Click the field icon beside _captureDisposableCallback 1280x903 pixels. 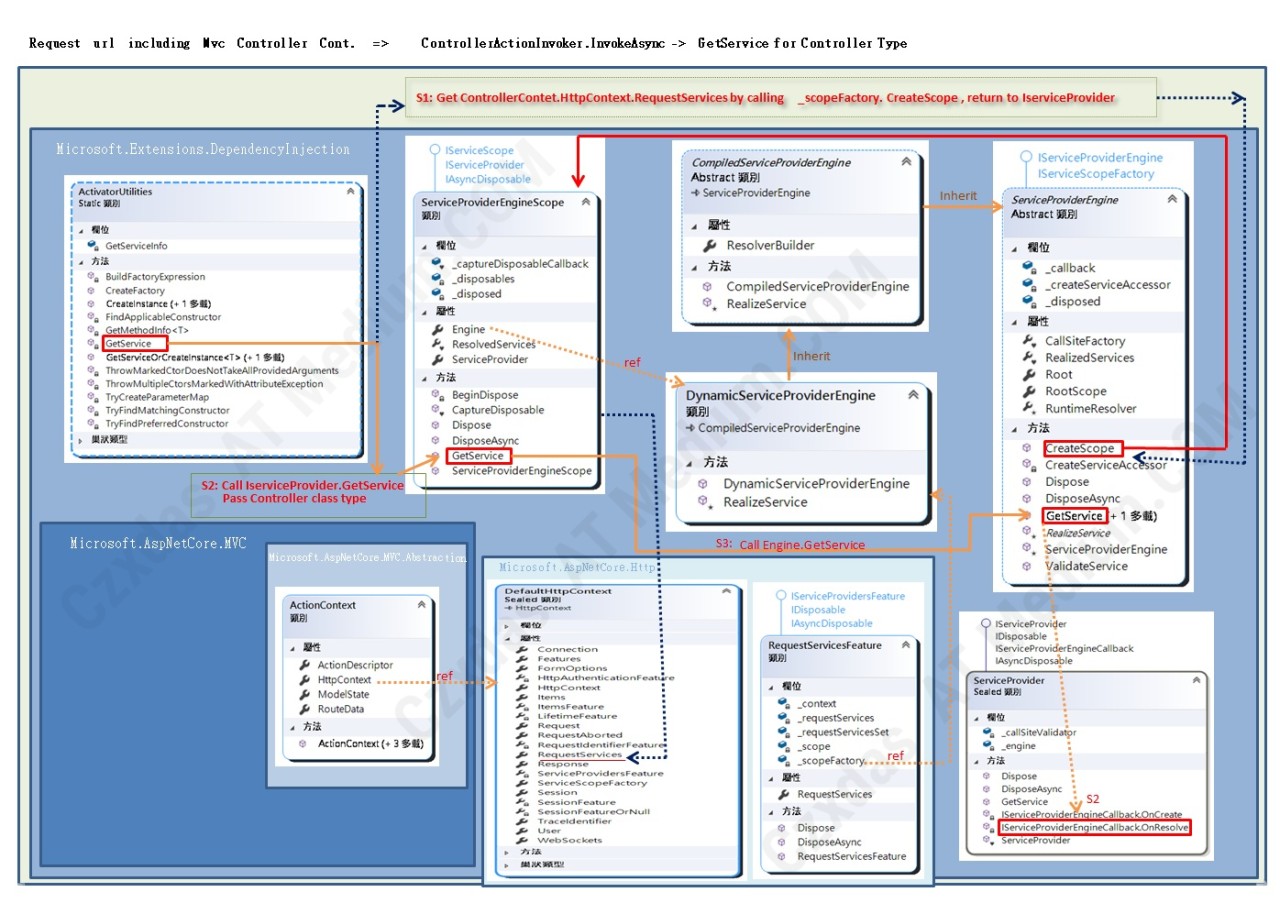437,264
